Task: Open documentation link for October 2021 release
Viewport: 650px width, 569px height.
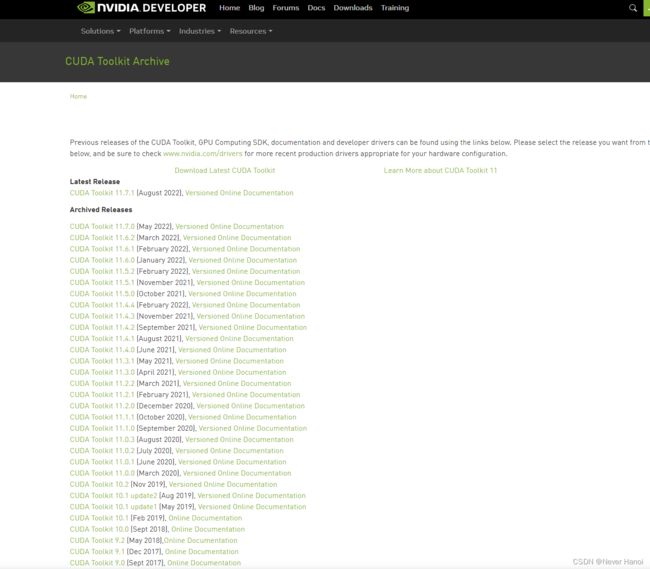Action: [x=242, y=293]
